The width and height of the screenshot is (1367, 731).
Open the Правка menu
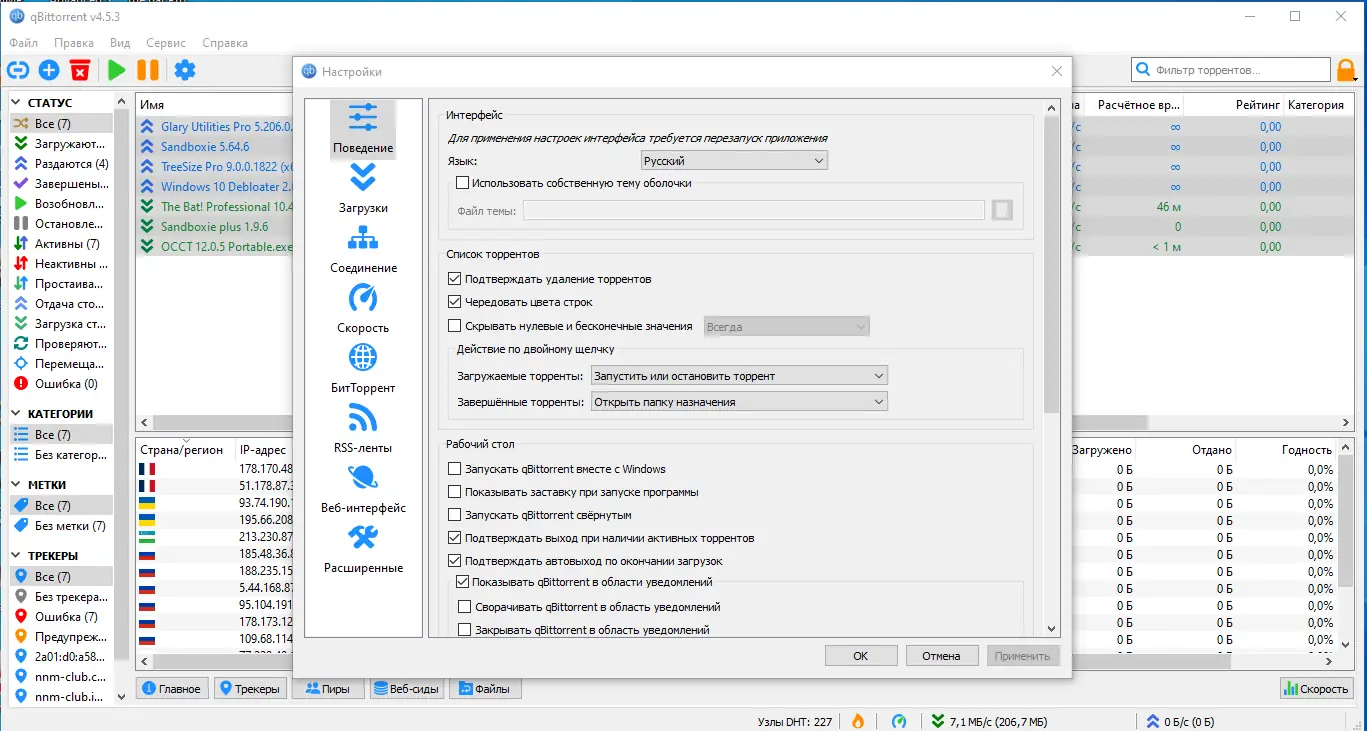[74, 43]
